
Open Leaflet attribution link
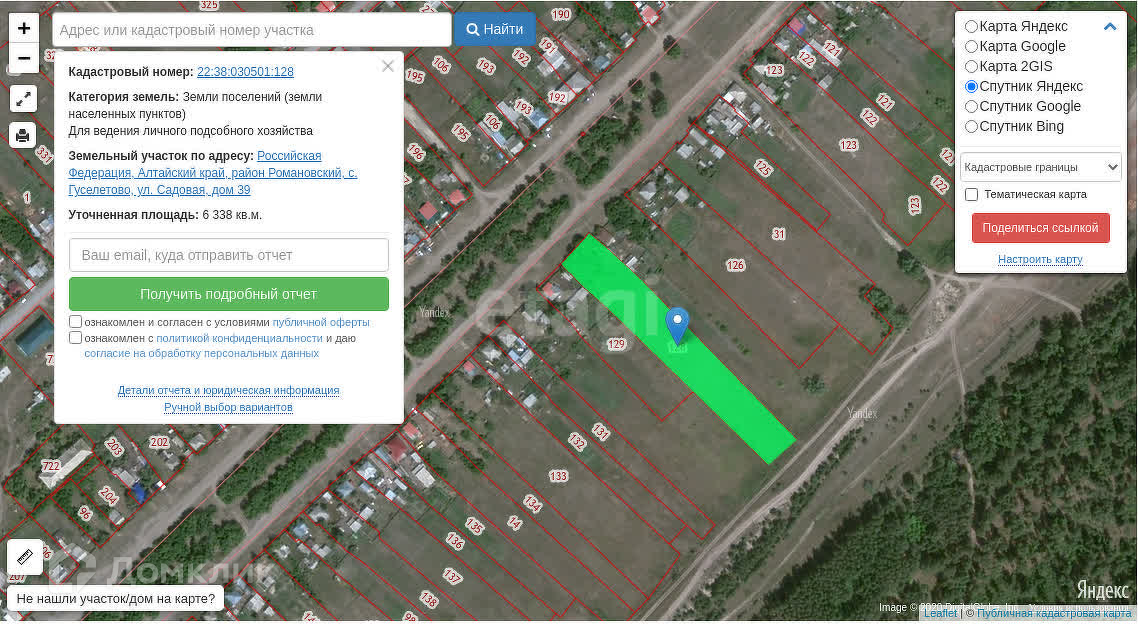click(941, 614)
